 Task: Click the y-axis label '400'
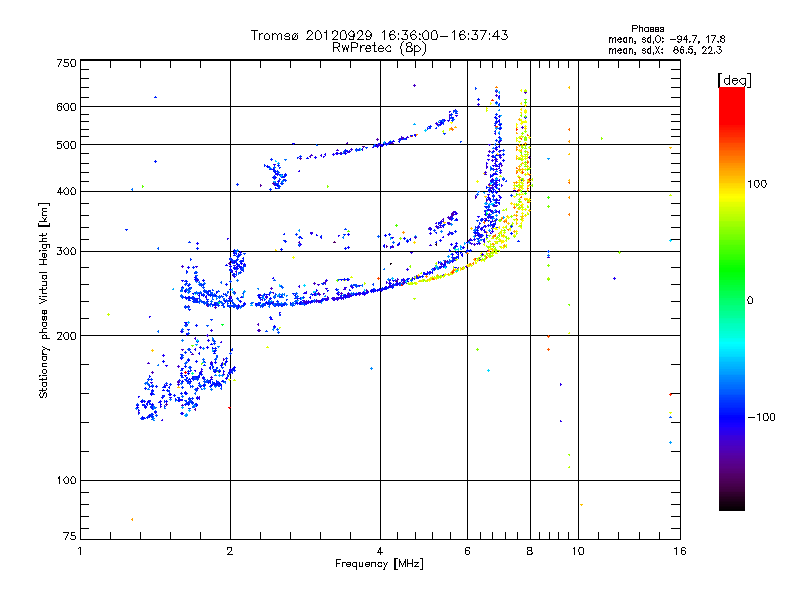67,192
